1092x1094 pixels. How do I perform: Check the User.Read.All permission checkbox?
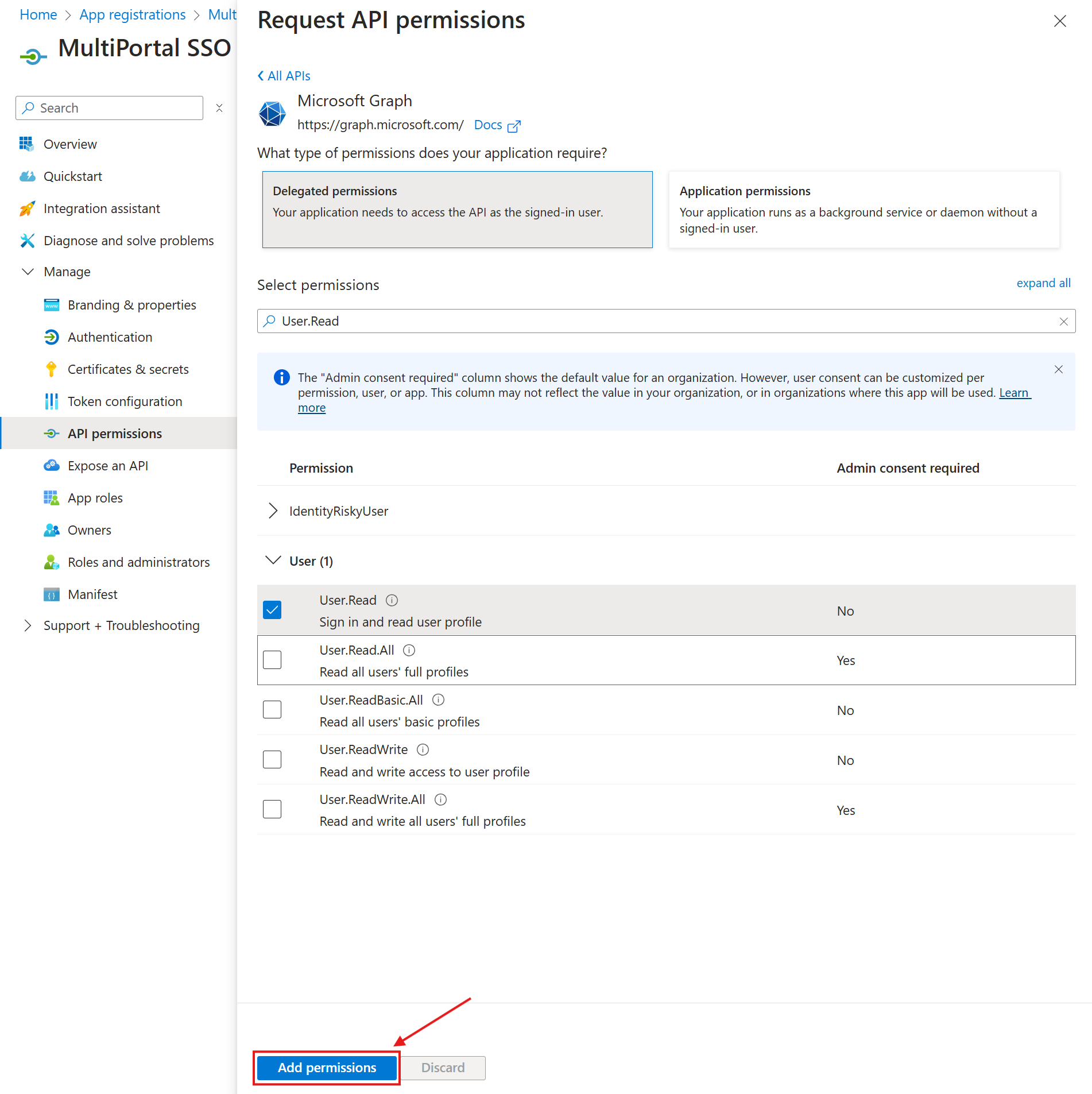(272, 660)
